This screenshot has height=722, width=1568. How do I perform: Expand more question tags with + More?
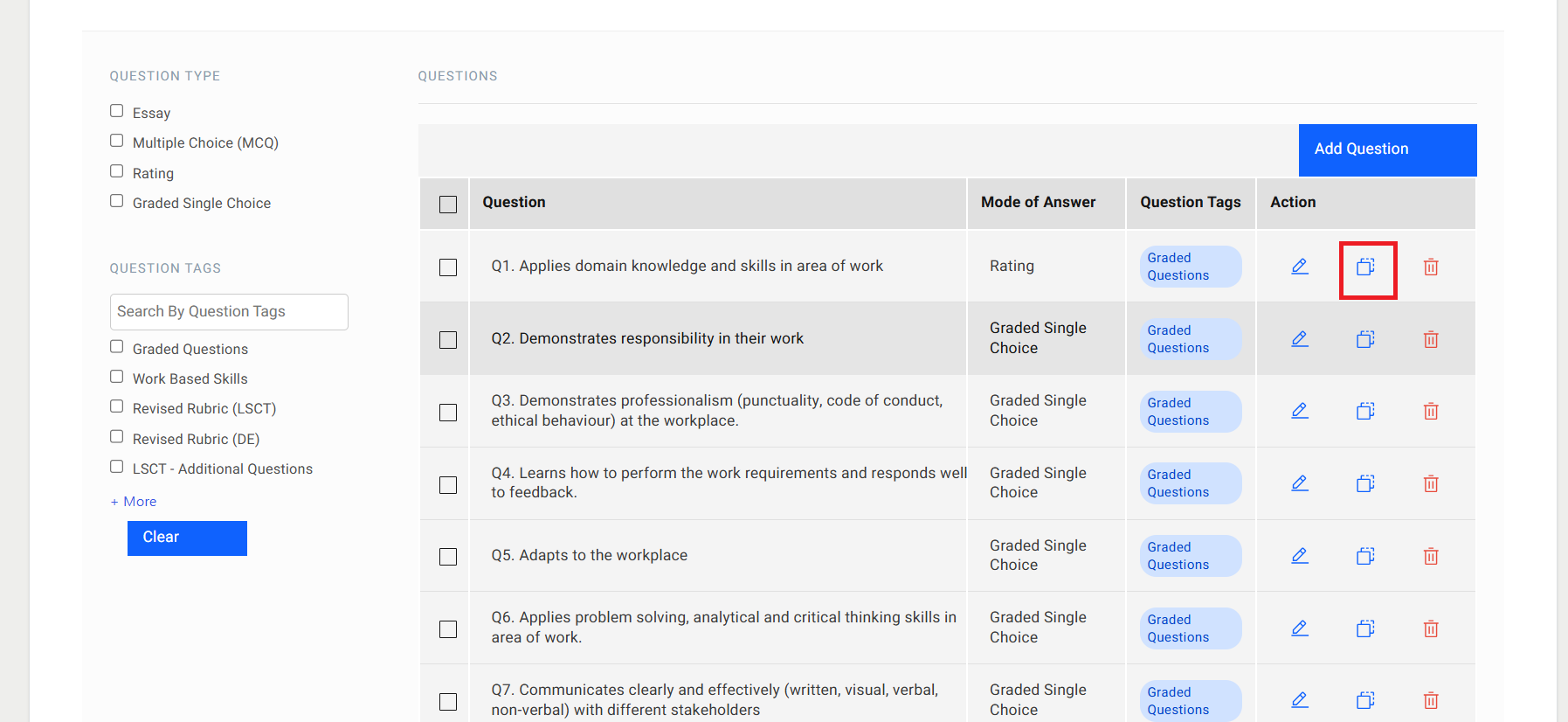pyautogui.click(x=134, y=502)
